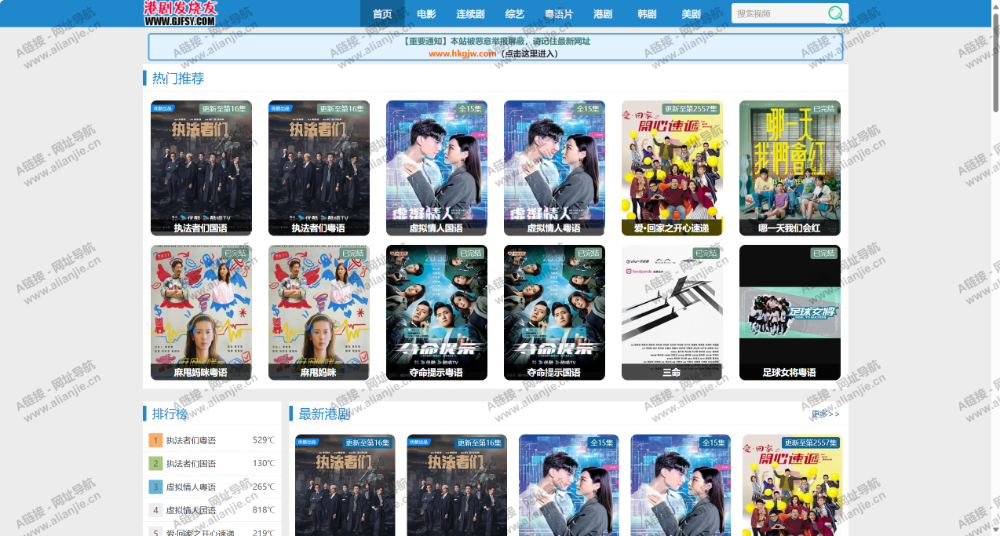Viewport: 1000px width, 536px height.
Task: Click the 点击这里进入 text in notice
Action: 531,54
